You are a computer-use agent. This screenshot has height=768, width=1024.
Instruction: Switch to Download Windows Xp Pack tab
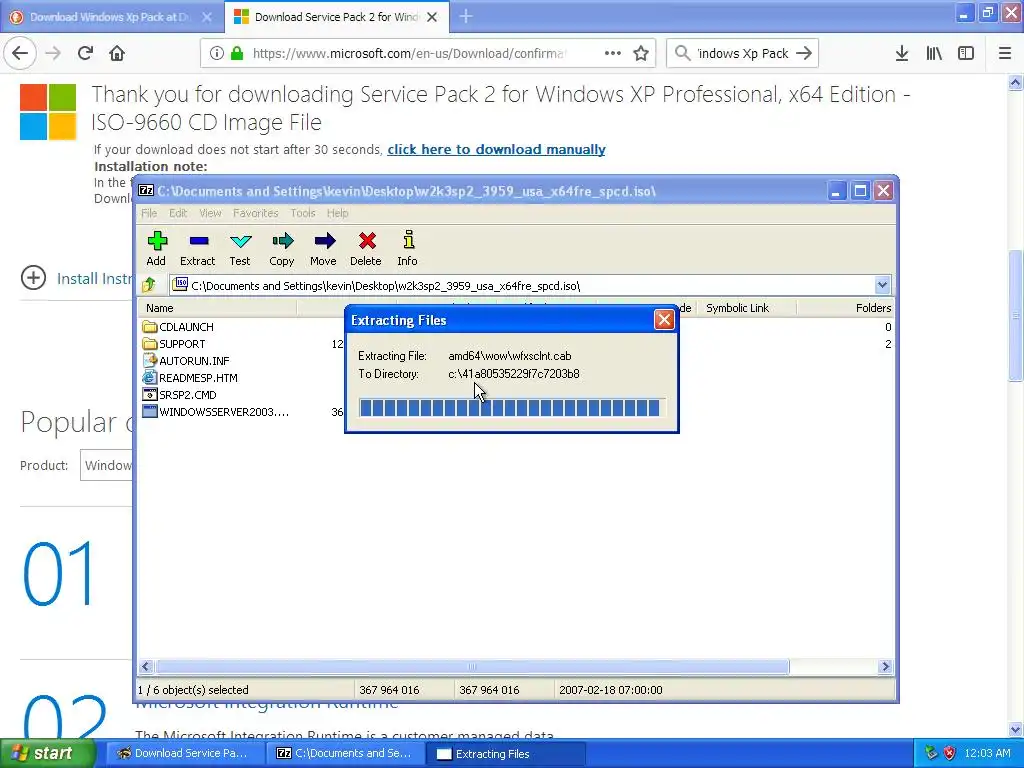(x=109, y=17)
